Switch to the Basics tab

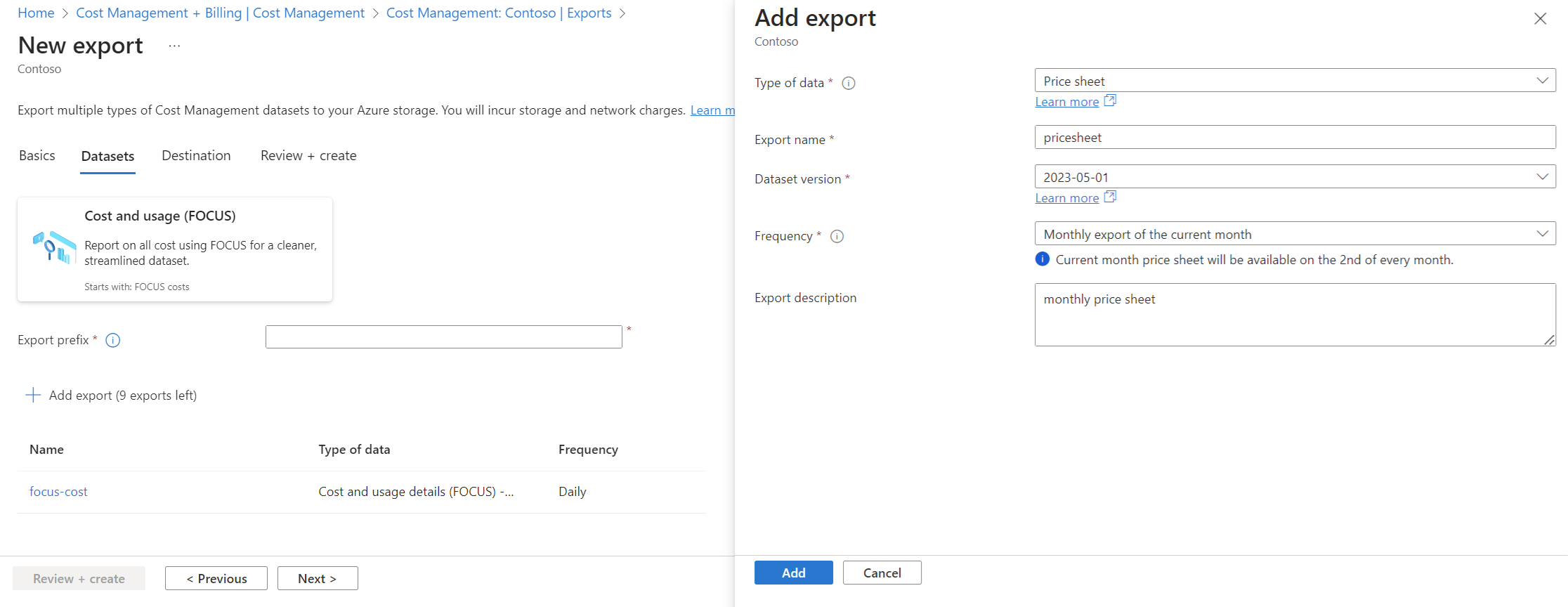coord(37,155)
